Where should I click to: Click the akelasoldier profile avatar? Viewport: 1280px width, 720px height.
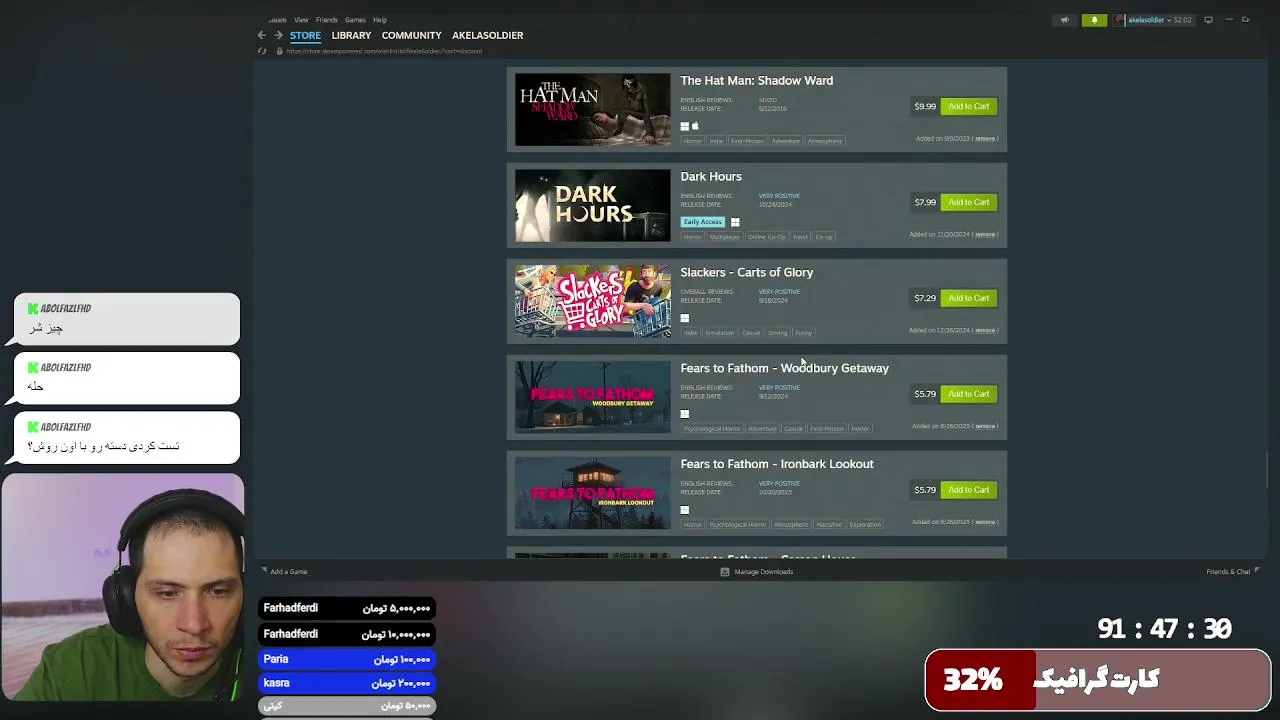tap(1120, 20)
